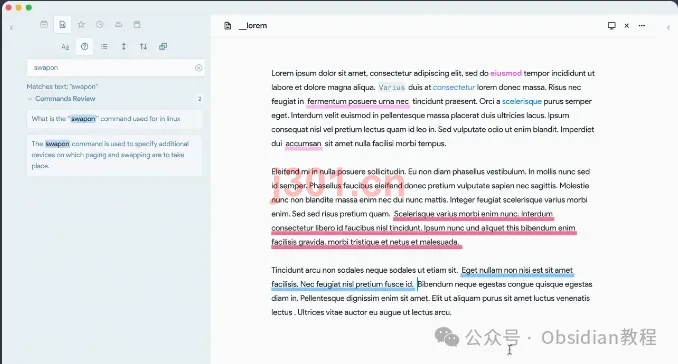Screen dimensions: 678x364
Task: Toggle the search explanation question-mark button
Action: (84, 46)
